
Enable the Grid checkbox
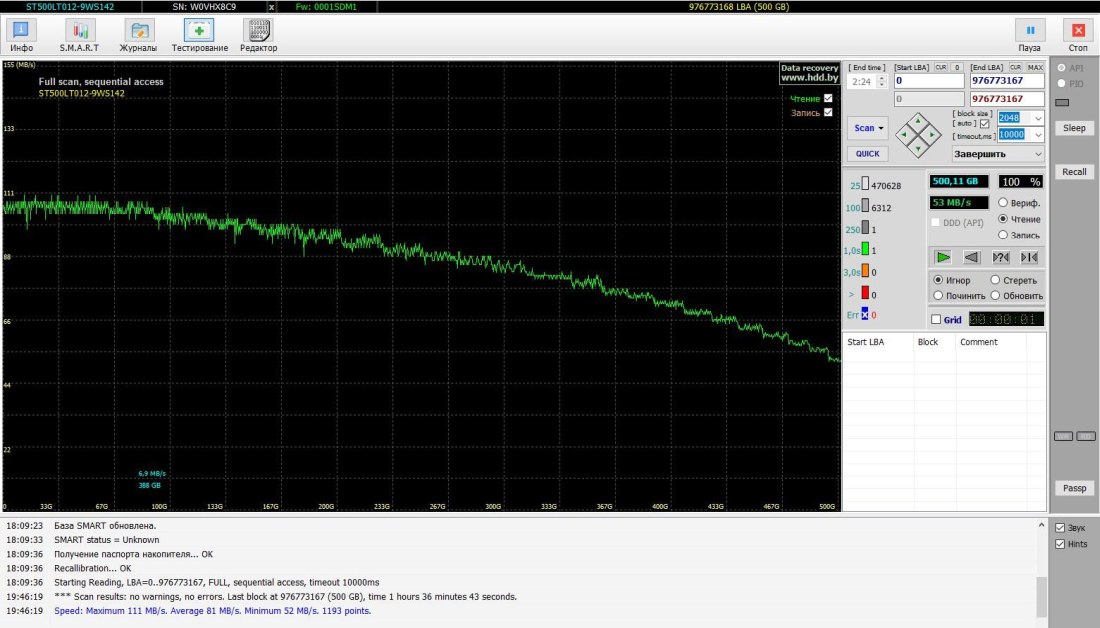pyautogui.click(x=936, y=320)
